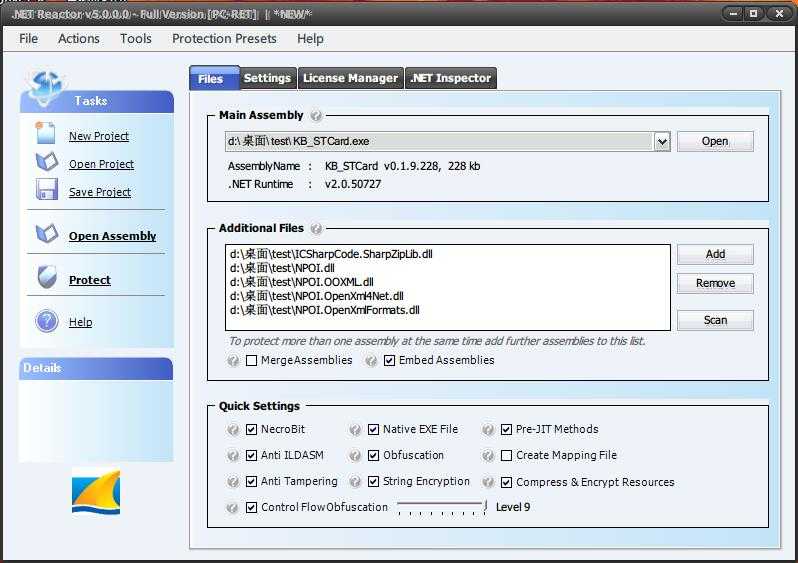798x563 pixels.
Task: Click the help icon beside Main Assembly
Action: point(316,116)
